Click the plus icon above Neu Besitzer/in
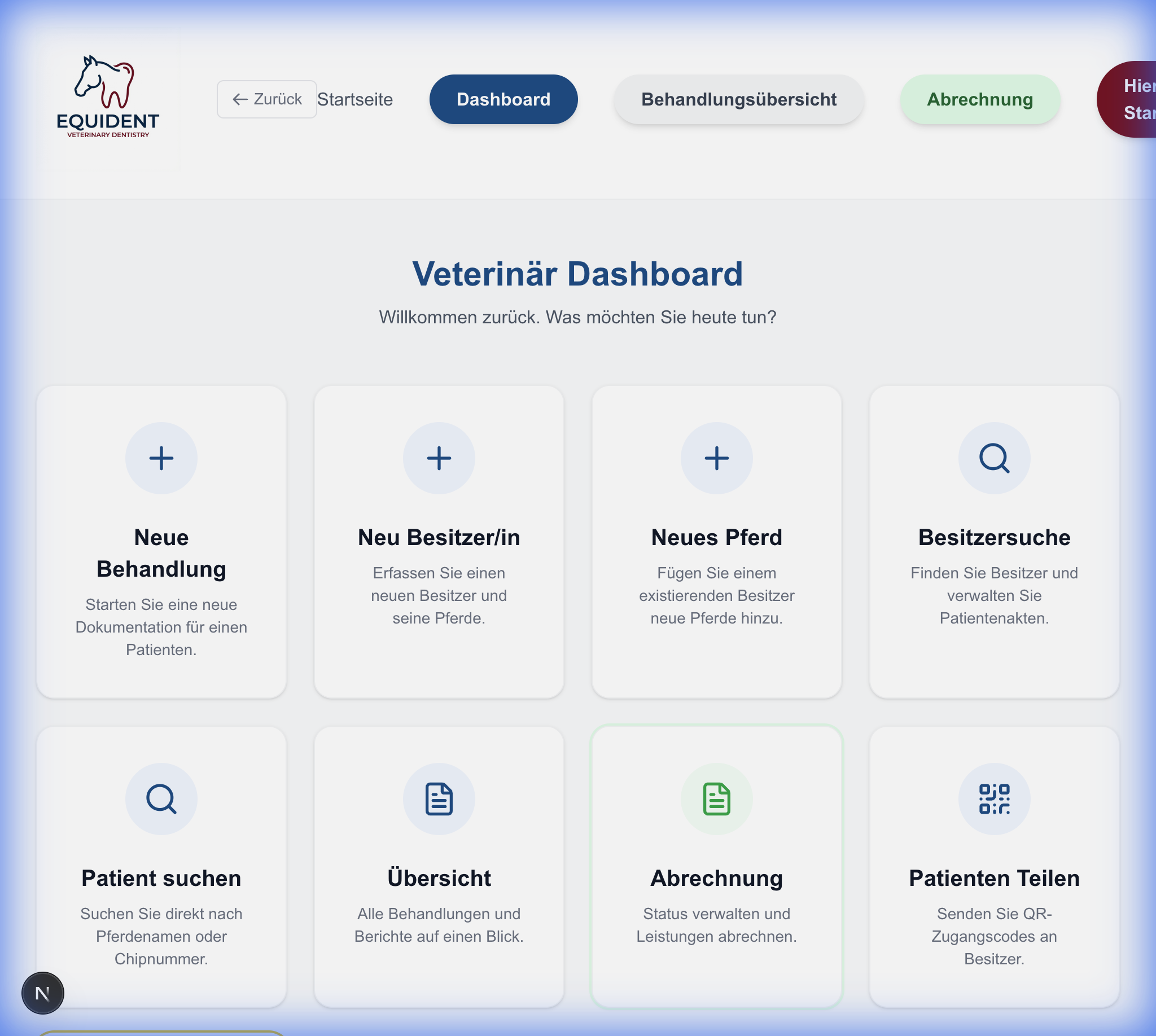The height and width of the screenshot is (1036, 1156). tap(439, 458)
